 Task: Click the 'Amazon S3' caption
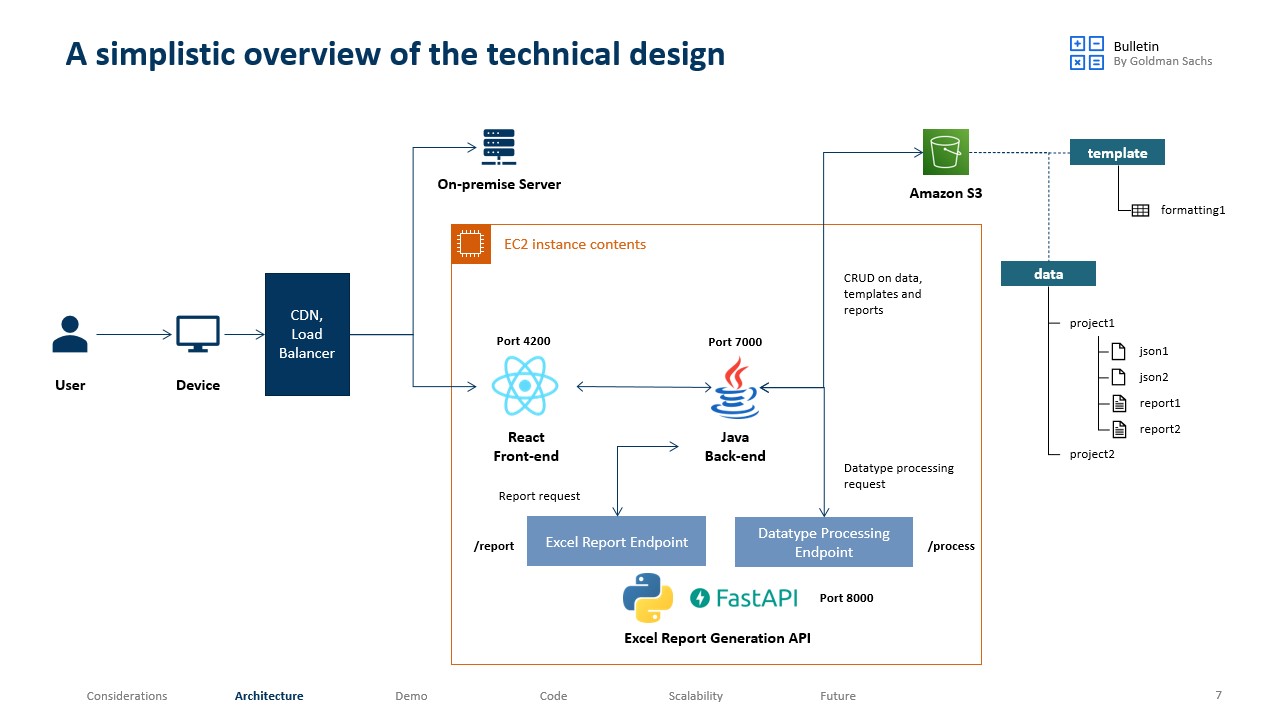click(946, 193)
